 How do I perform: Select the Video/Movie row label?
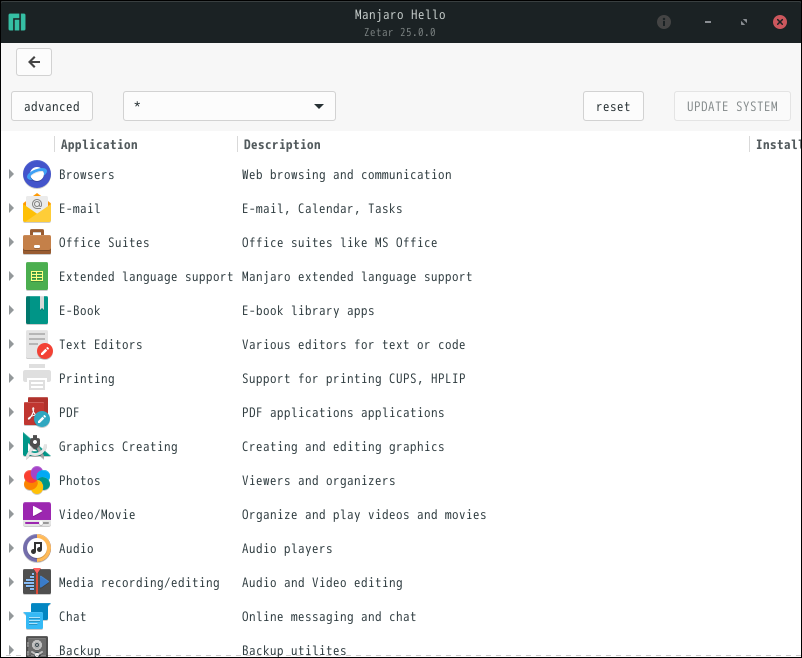[97, 514]
